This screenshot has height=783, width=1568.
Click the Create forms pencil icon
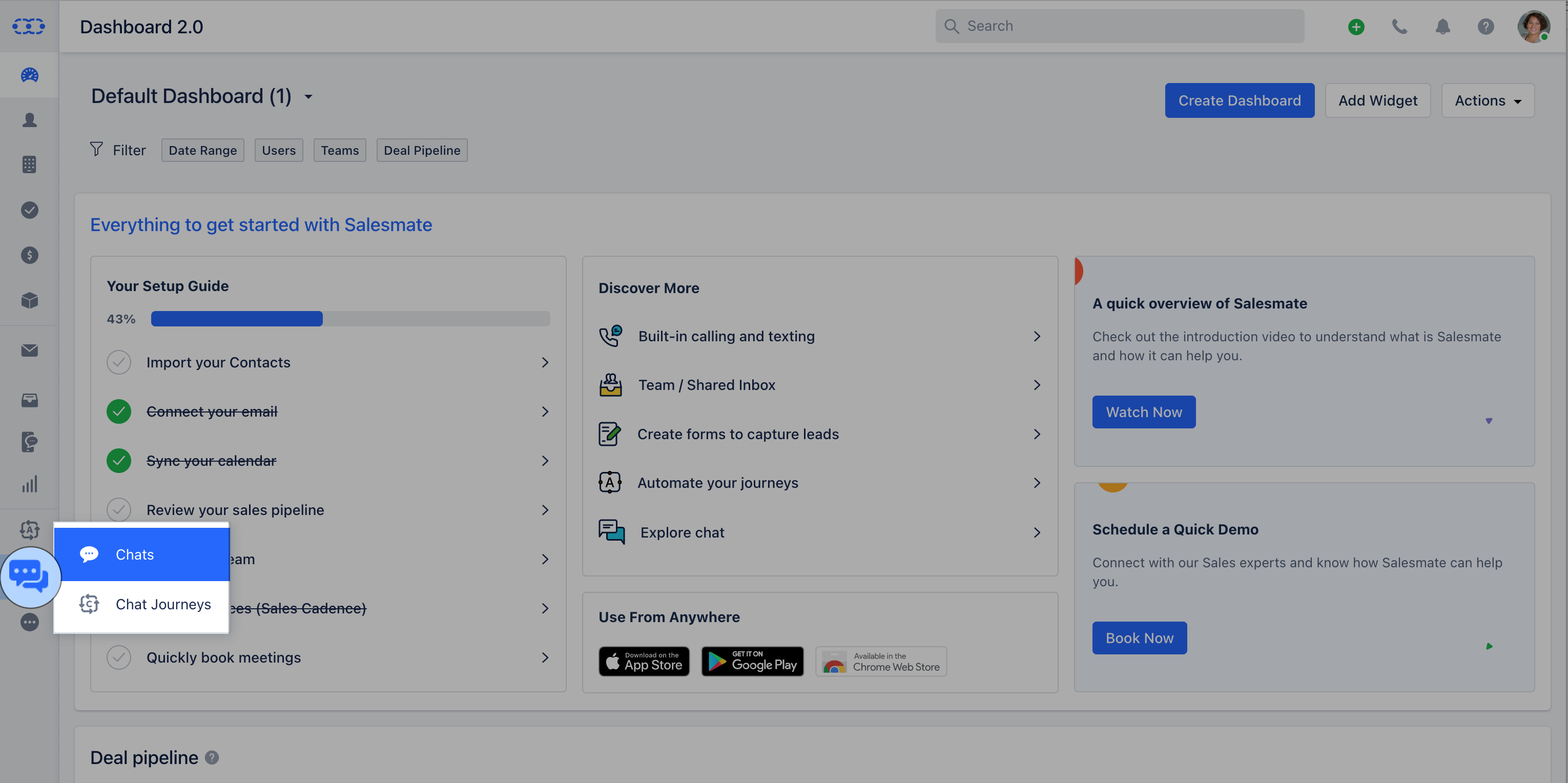(610, 434)
